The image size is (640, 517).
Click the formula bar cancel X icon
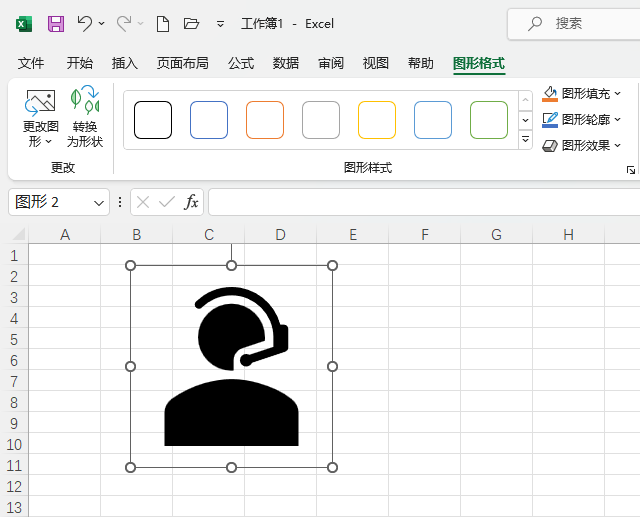[x=143, y=202]
